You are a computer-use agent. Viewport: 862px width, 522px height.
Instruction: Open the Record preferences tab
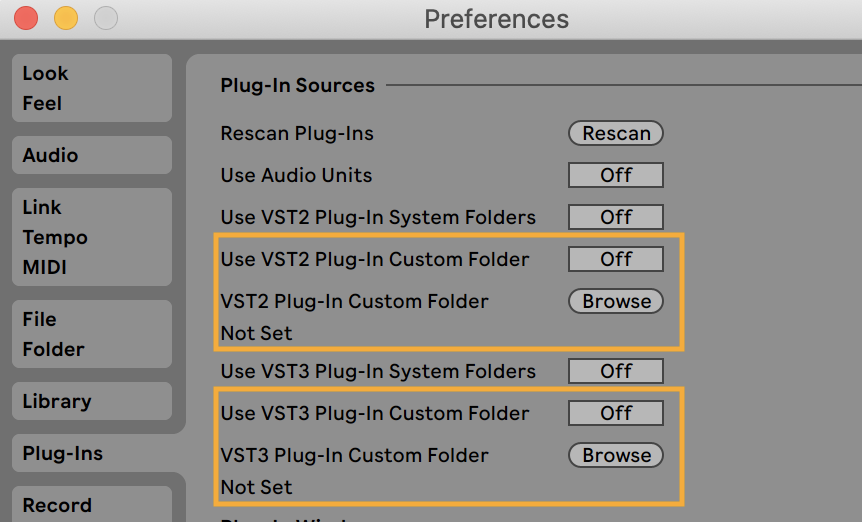click(90, 505)
